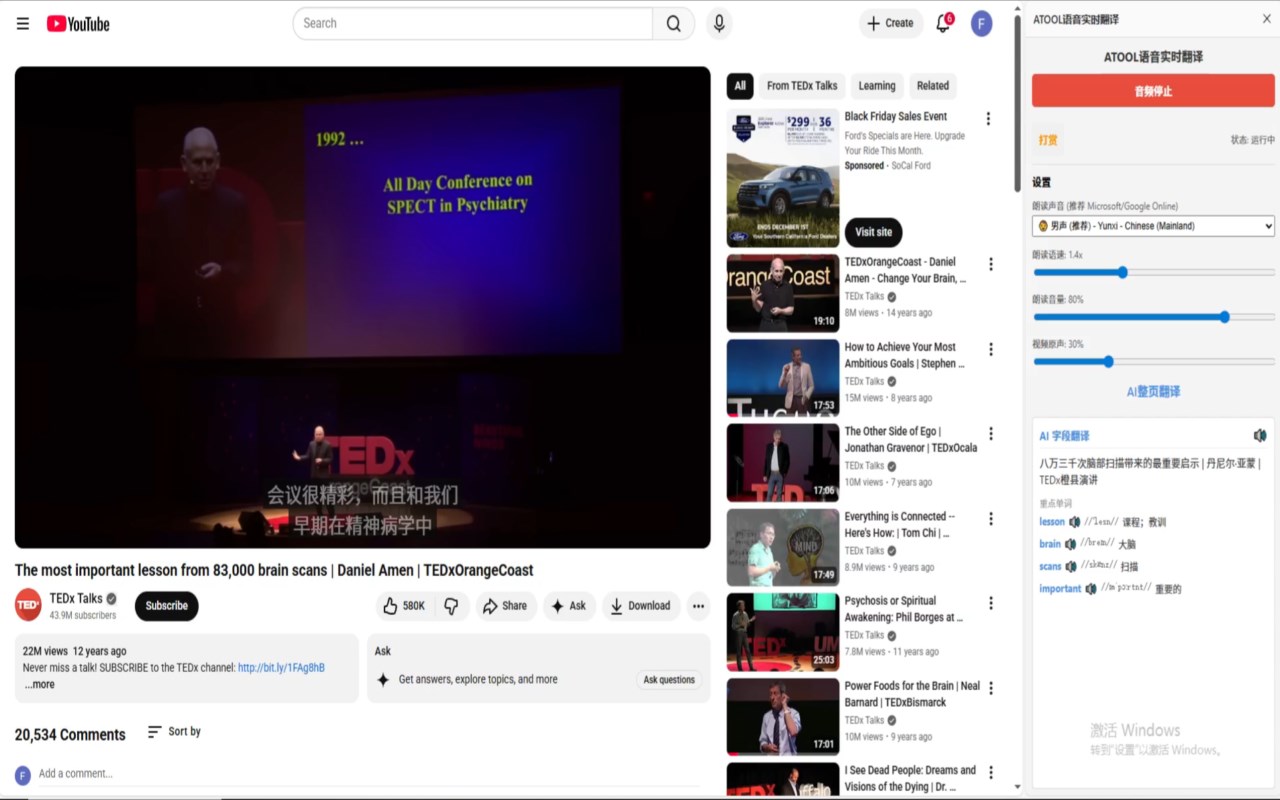
Task: Open the 25:03 Phil Borges thumbnail
Action: pyautogui.click(x=783, y=632)
